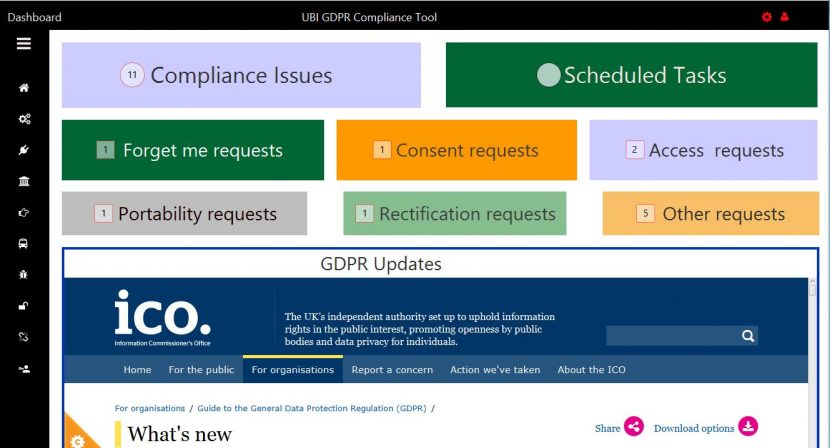
Task: Select the bus sidebar icon
Action: point(23,244)
